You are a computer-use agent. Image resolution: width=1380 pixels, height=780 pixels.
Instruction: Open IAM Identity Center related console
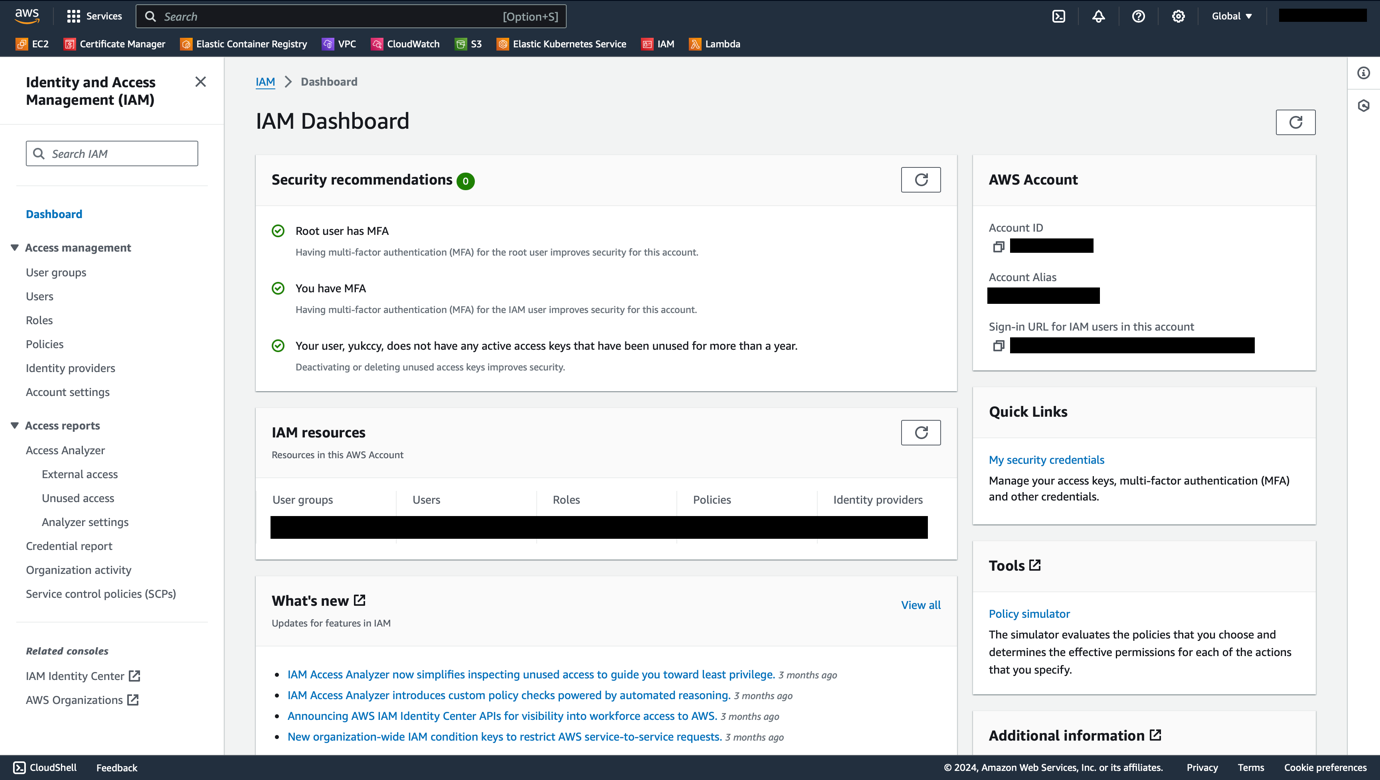tap(83, 676)
